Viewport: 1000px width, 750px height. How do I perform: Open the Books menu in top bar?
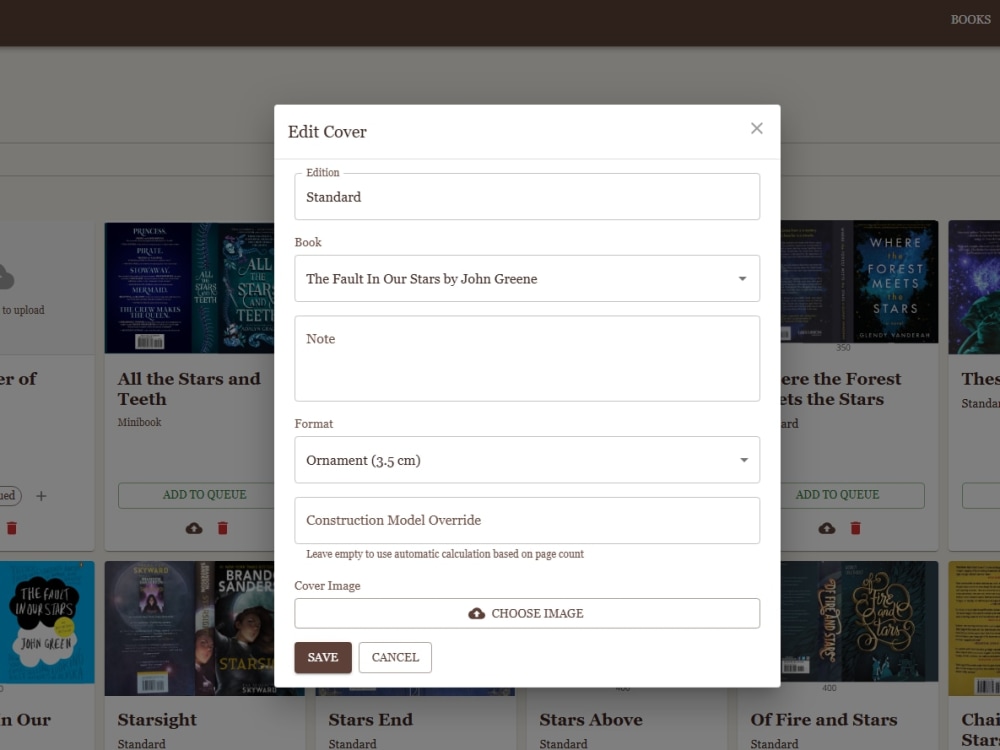(x=970, y=20)
